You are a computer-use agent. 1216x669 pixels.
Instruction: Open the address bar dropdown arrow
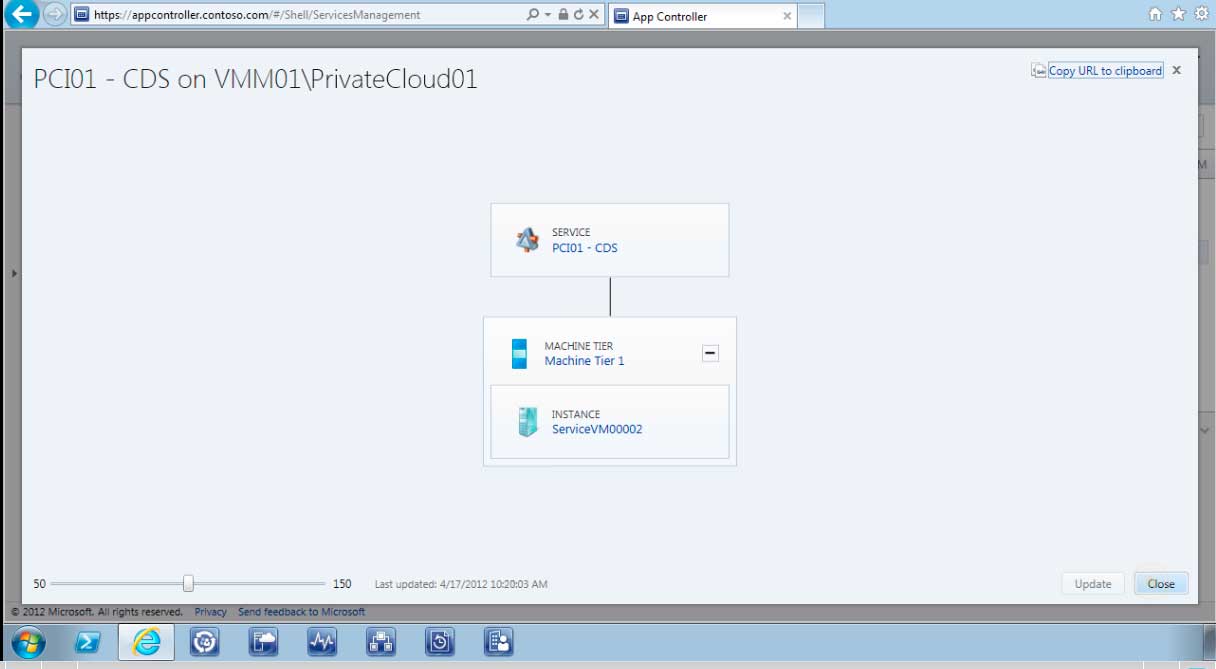547,15
